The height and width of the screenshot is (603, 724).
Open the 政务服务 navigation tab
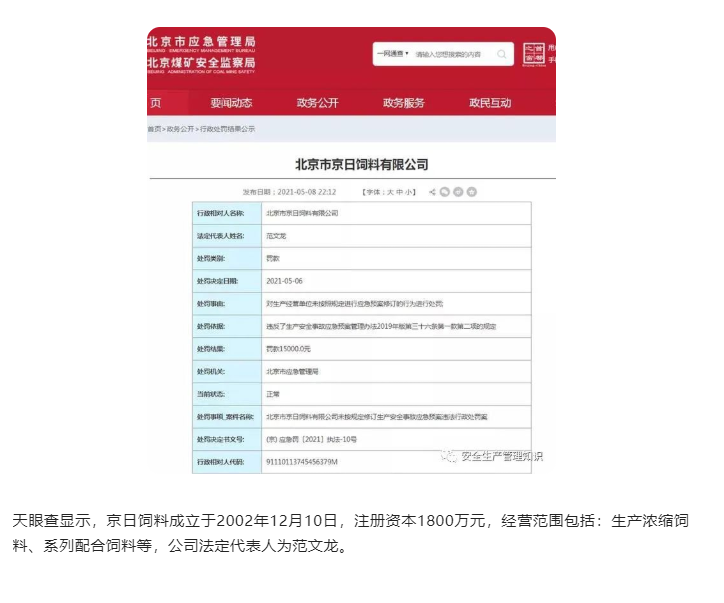coord(404,103)
